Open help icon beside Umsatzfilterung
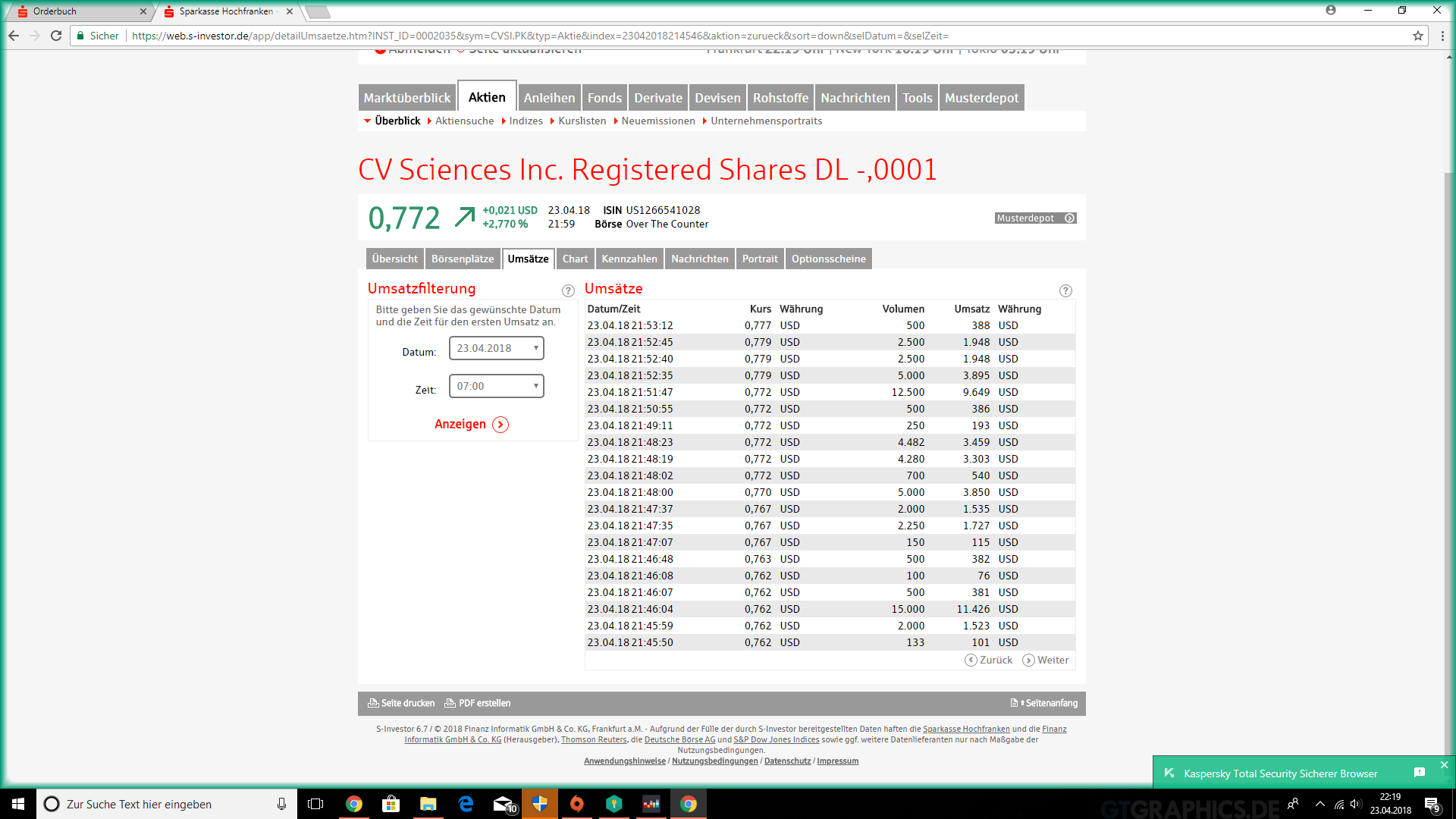The width and height of the screenshot is (1456, 819). pyautogui.click(x=568, y=290)
